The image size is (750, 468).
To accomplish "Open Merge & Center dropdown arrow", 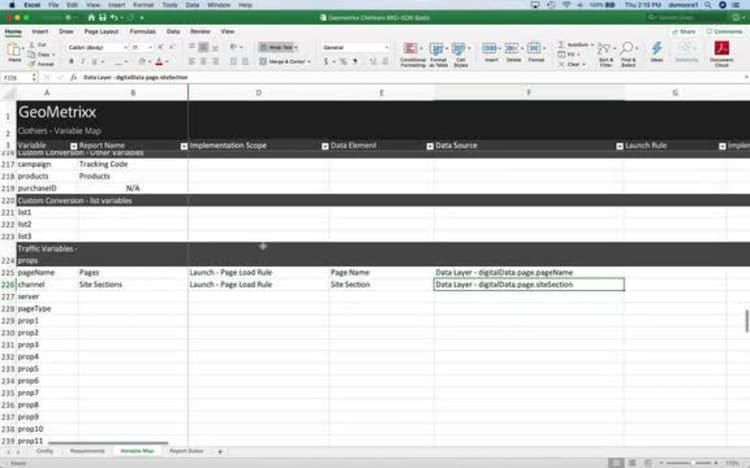I will [309, 61].
